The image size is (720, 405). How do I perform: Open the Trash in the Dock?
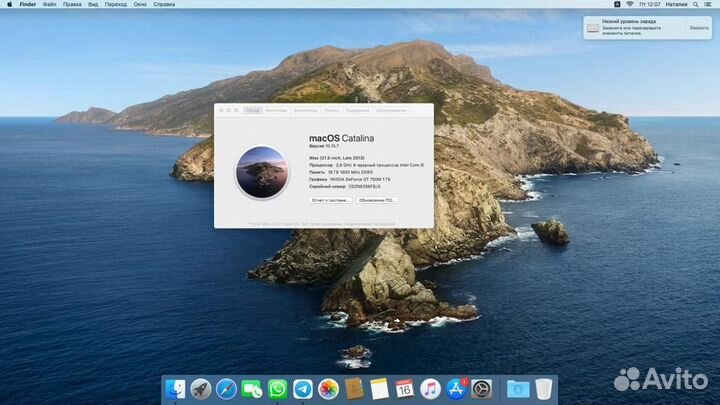tap(544, 389)
